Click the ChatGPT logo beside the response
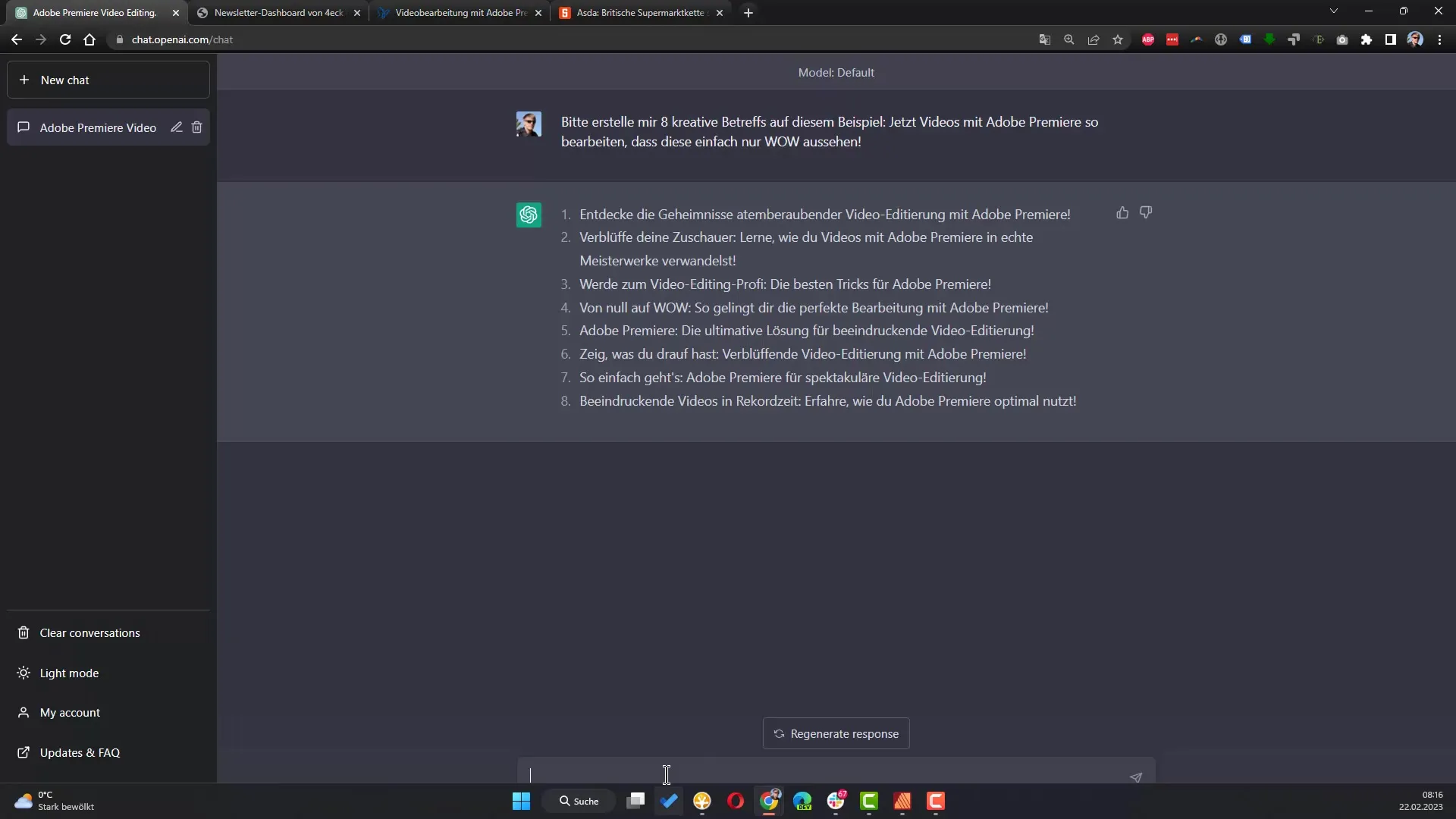 [529, 215]
